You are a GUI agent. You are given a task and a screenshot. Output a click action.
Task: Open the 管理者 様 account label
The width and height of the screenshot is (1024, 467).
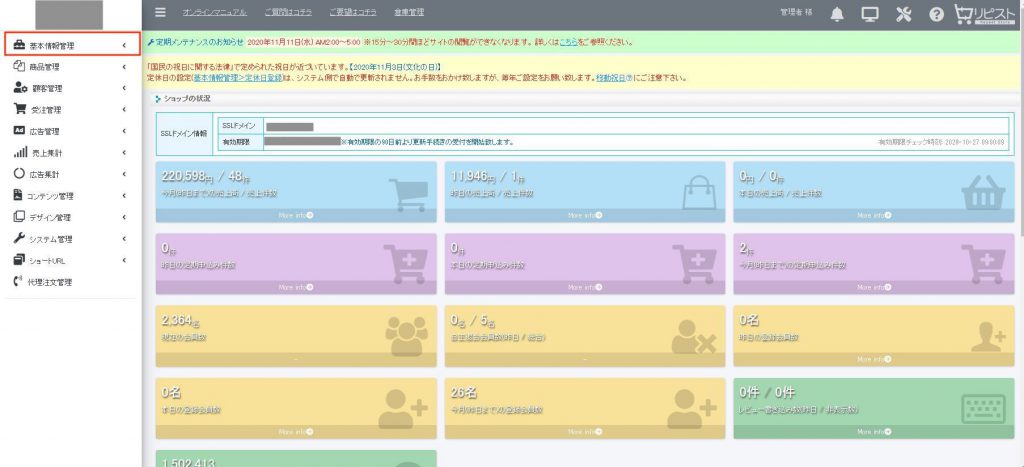tap(796, 13)
